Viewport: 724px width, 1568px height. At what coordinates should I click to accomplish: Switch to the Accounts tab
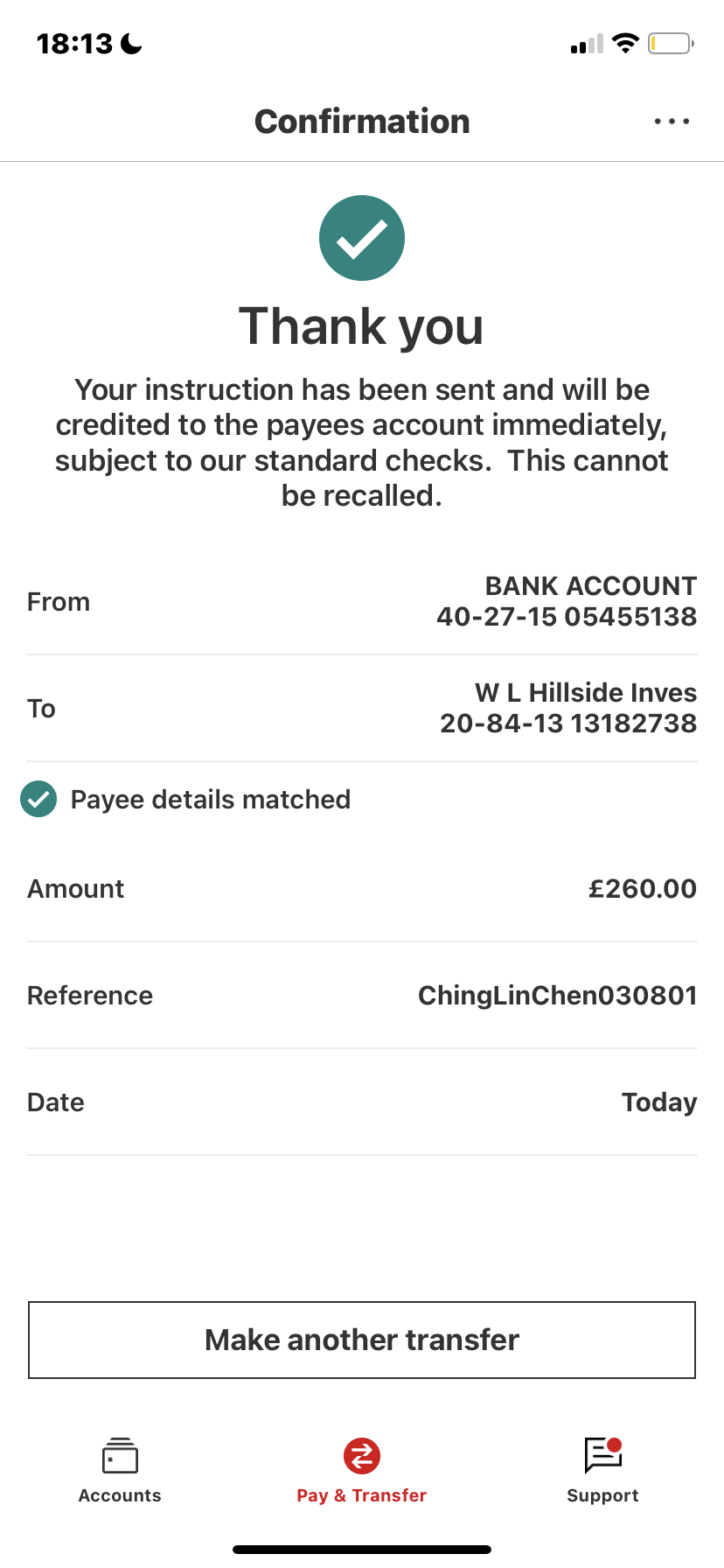tap(120, 1495)
